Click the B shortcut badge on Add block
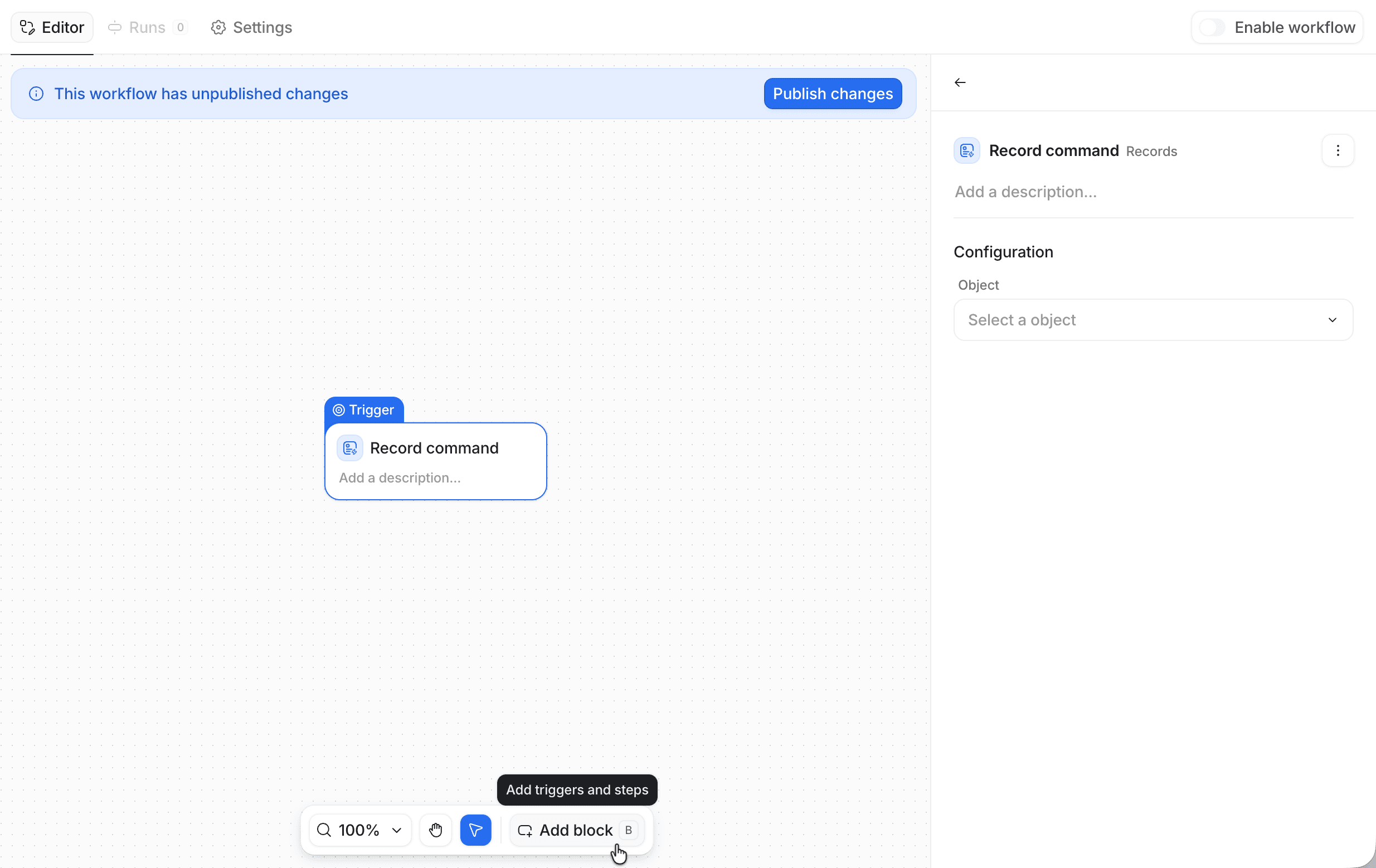The width and height of the screenshot is (1376, 868). pyautogui.click(x=628, y=830)
